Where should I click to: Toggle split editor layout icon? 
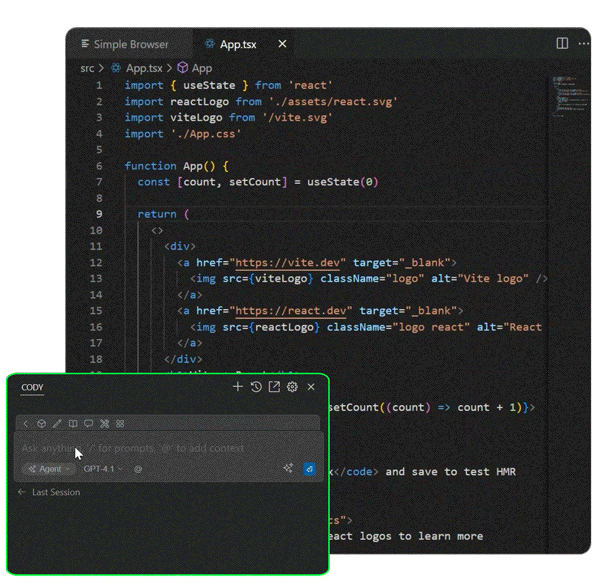pyautogui.click(x=562, y=44)
